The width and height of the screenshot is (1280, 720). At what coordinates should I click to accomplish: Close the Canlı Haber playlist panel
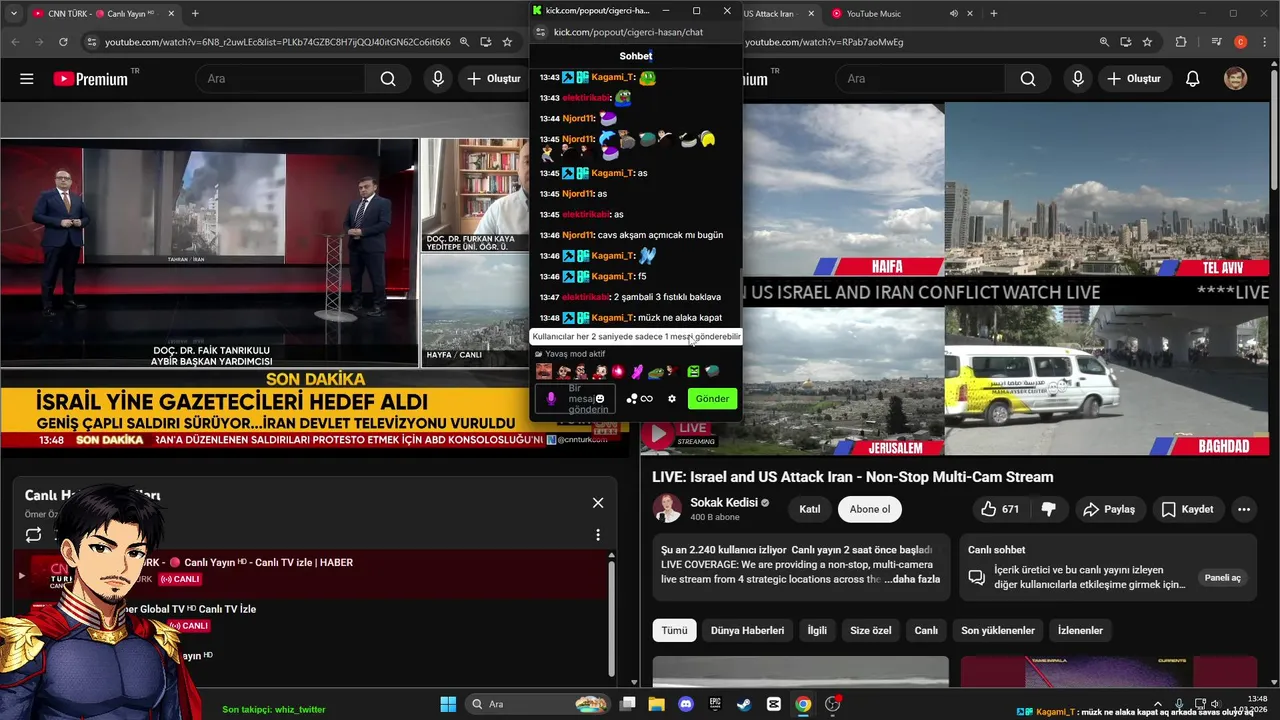(598, 503)
